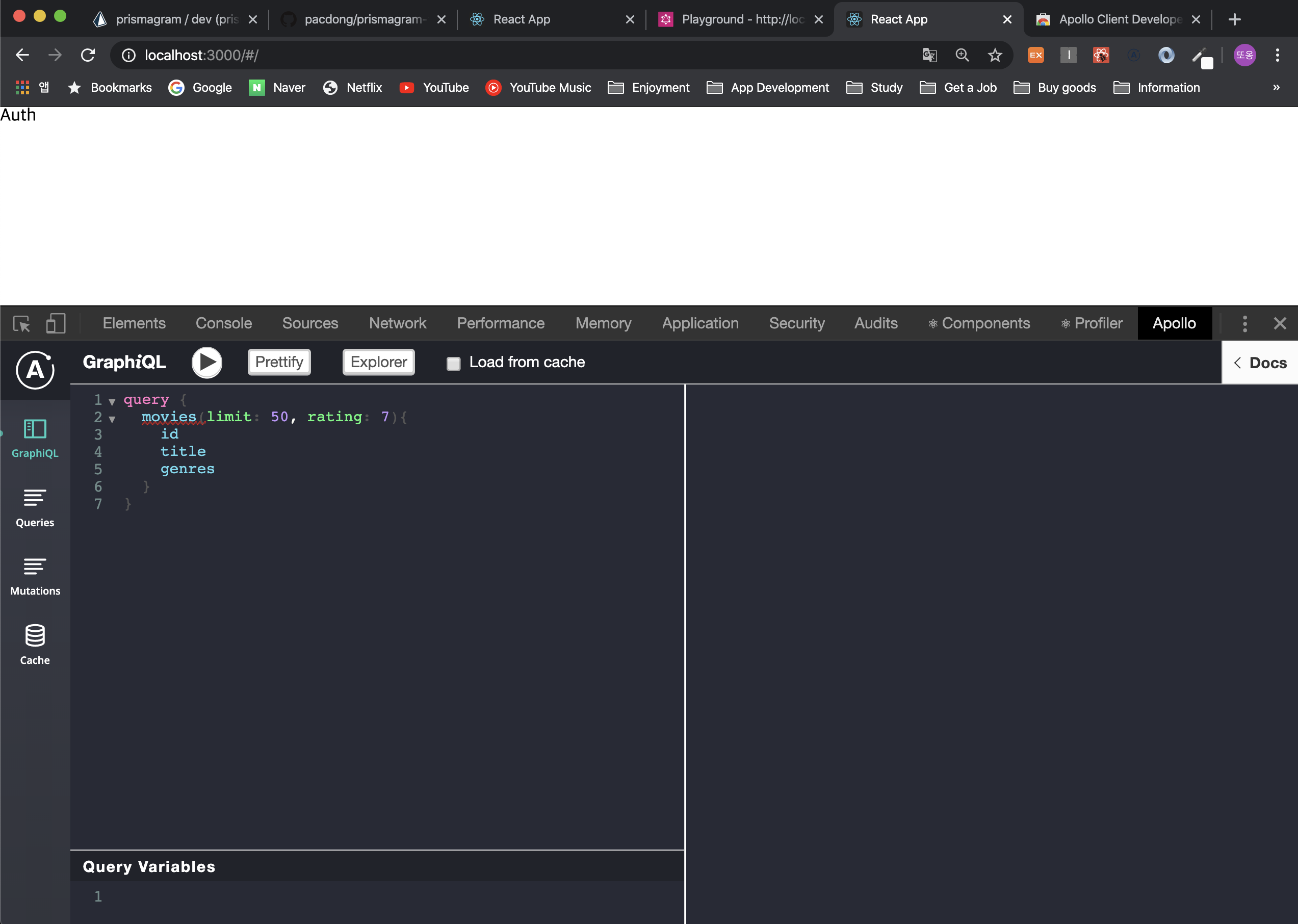Image resolution: width=1298 pixels, height=924 pixels.
Task: Open the Apollo extension icon in toolbar
Action: (x=1134, y=55)
